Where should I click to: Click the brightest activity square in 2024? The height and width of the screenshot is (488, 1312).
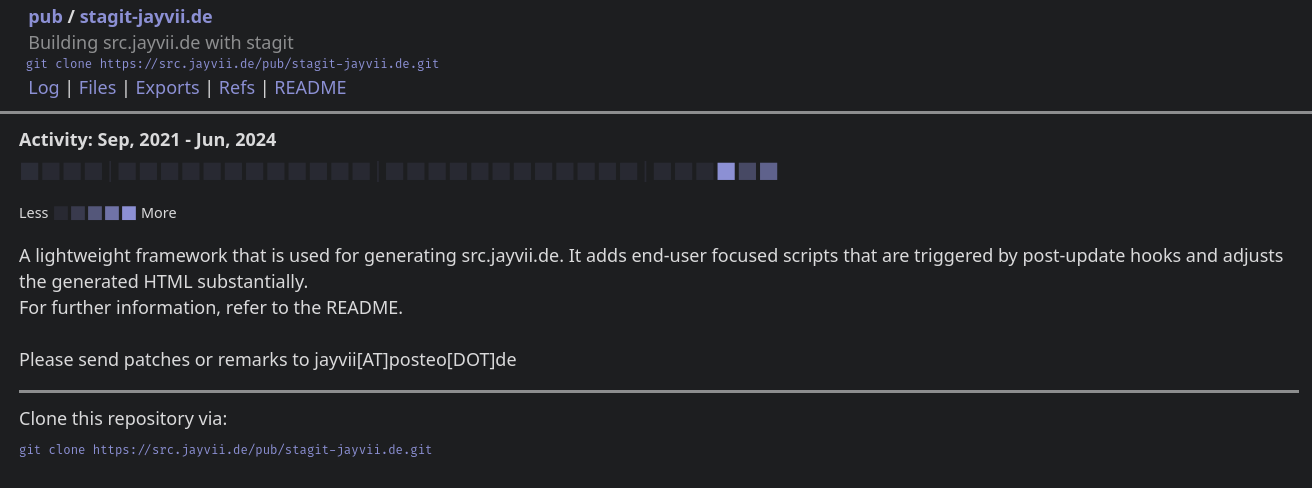tap(726, 171)
